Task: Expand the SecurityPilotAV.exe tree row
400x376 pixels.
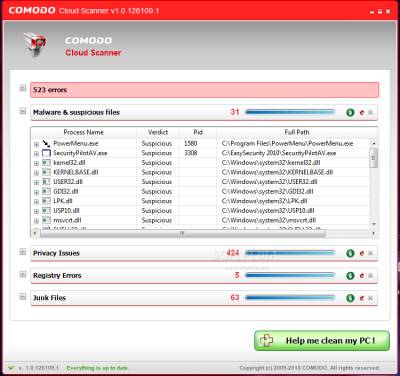Action: click(36, 154)
